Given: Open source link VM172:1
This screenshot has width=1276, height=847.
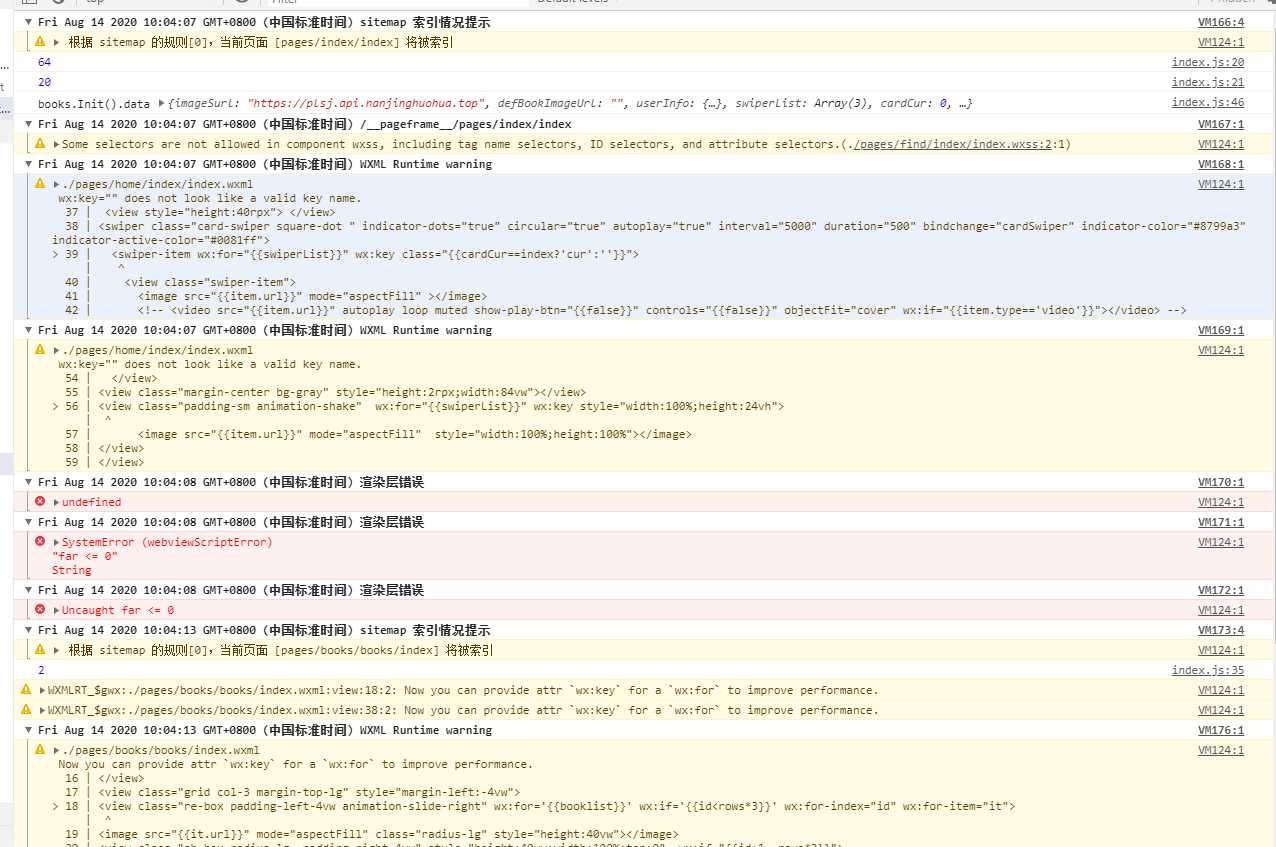Looking at the screenshot, I should pyautogui.click(x=1221, y=590).
